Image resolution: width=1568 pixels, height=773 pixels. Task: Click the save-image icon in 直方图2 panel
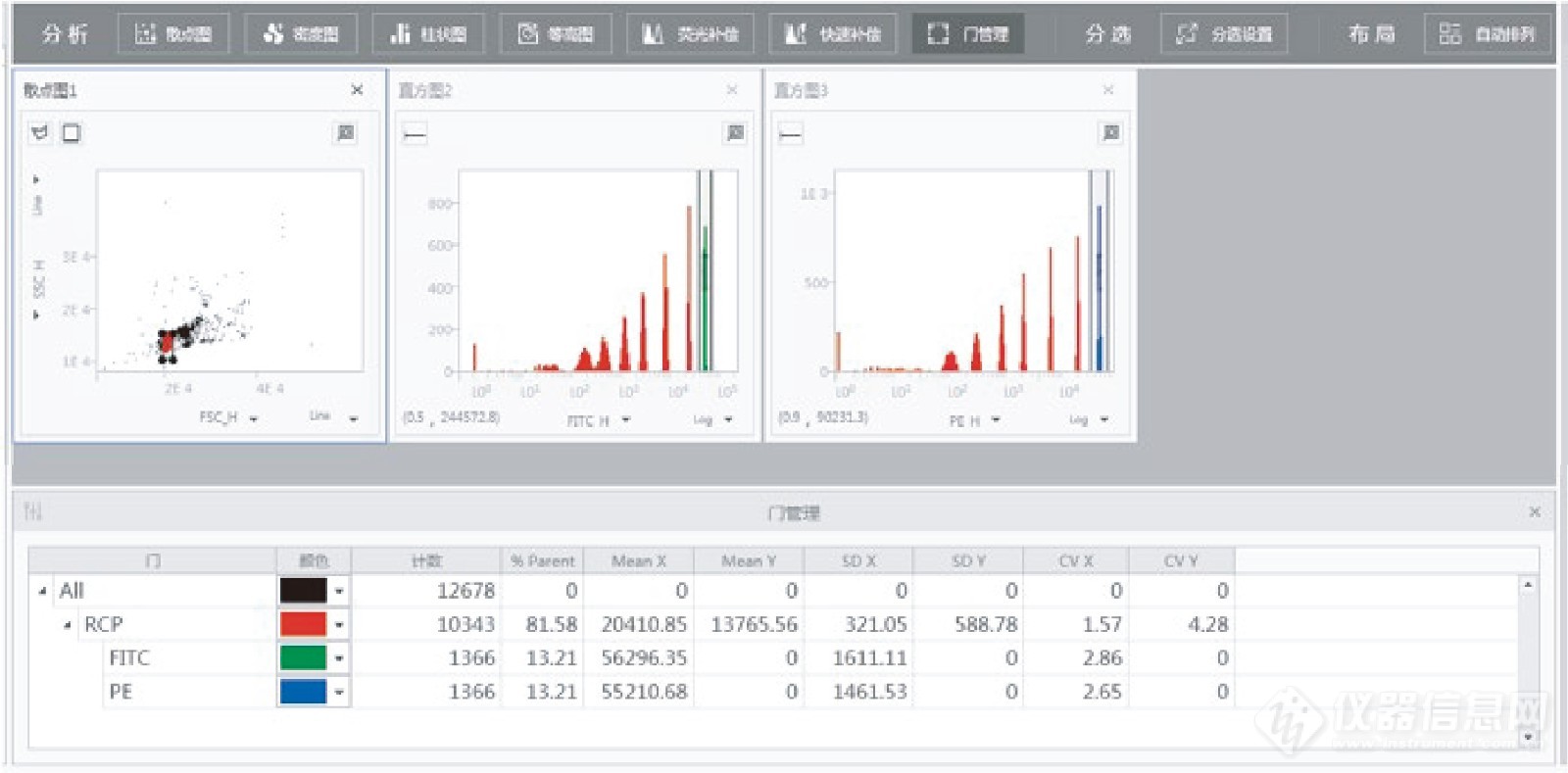(x=735, y=132)
